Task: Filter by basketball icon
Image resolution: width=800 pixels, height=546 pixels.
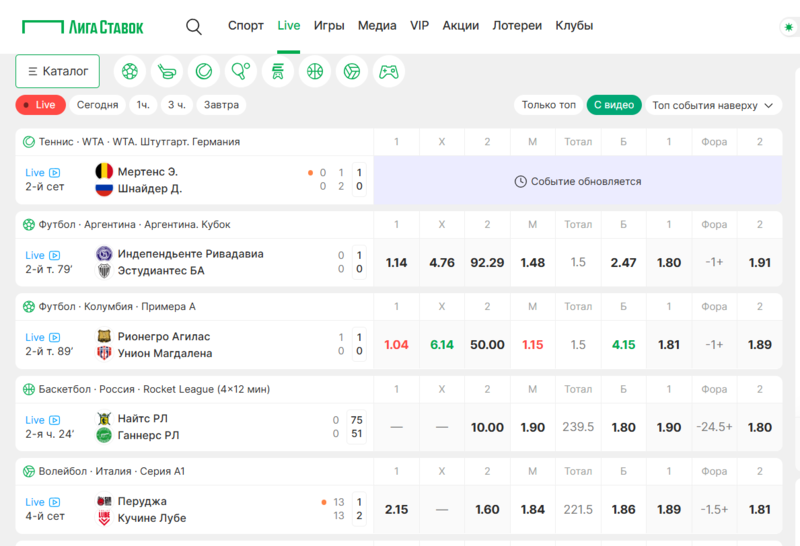Action: coord(315,72)
